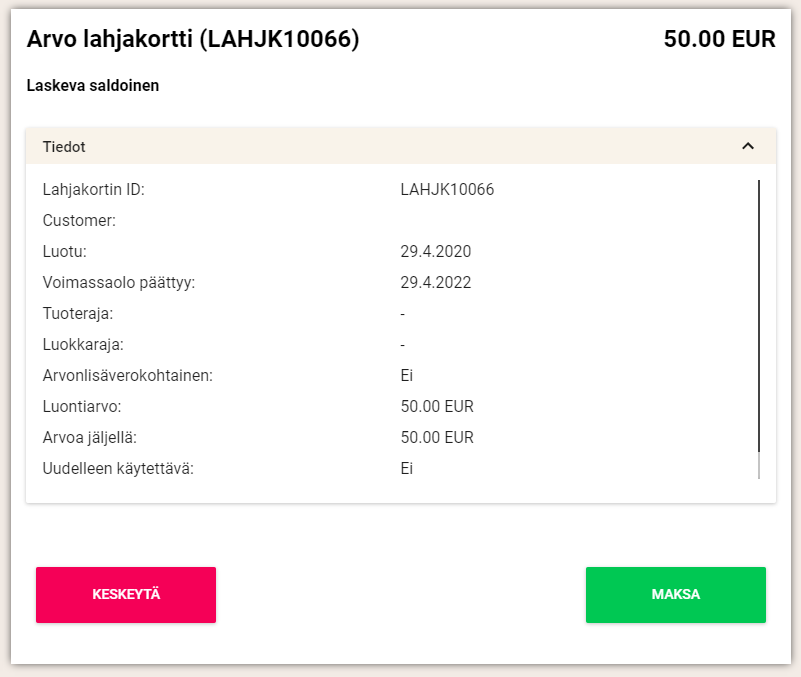The height and width of the screenshot is (677, 801).
Task: Click the 50.00 EUR total in header
Action: [719, 39]
